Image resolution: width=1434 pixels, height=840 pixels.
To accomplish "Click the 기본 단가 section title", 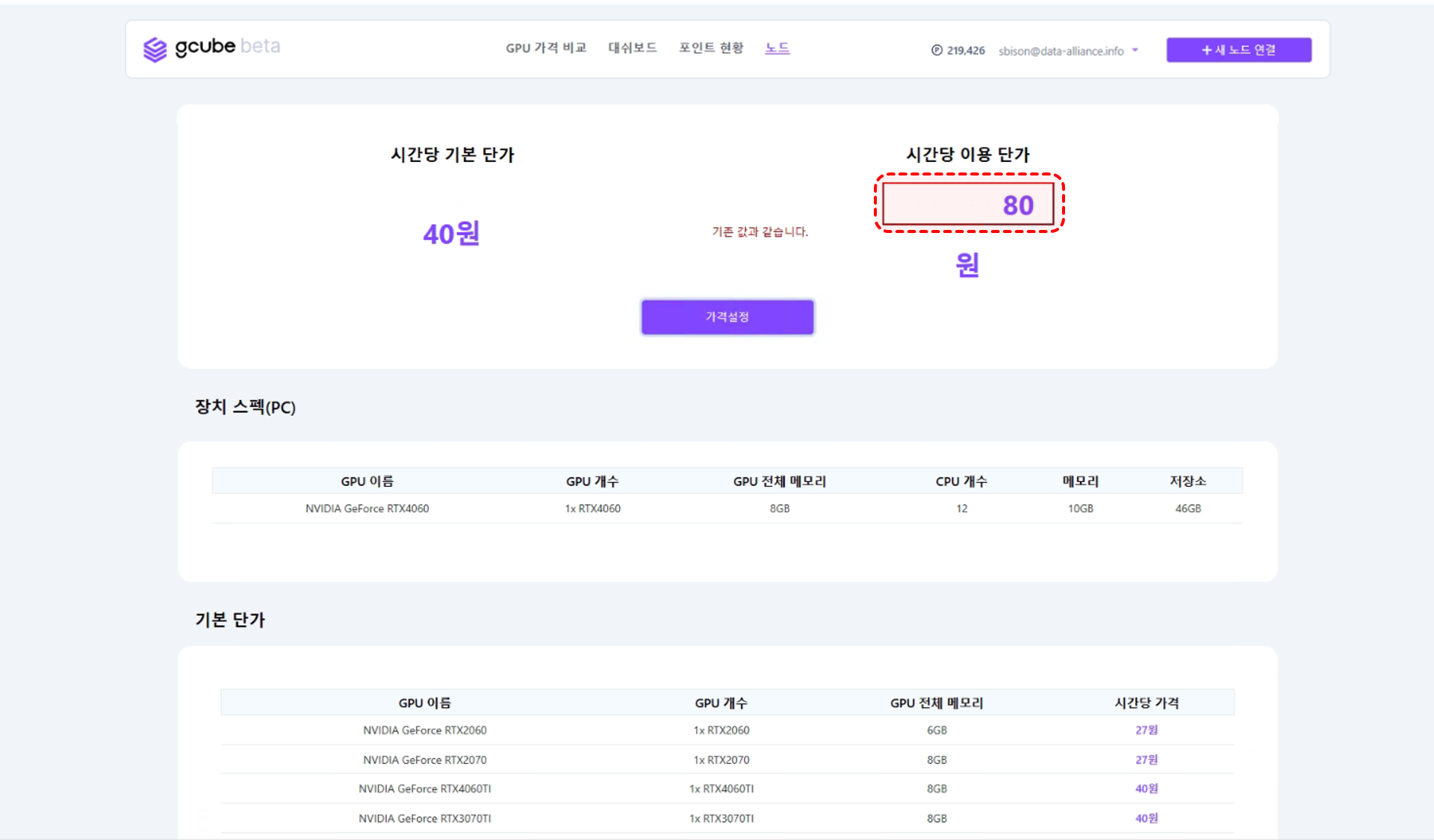I will tap(230, 620).
